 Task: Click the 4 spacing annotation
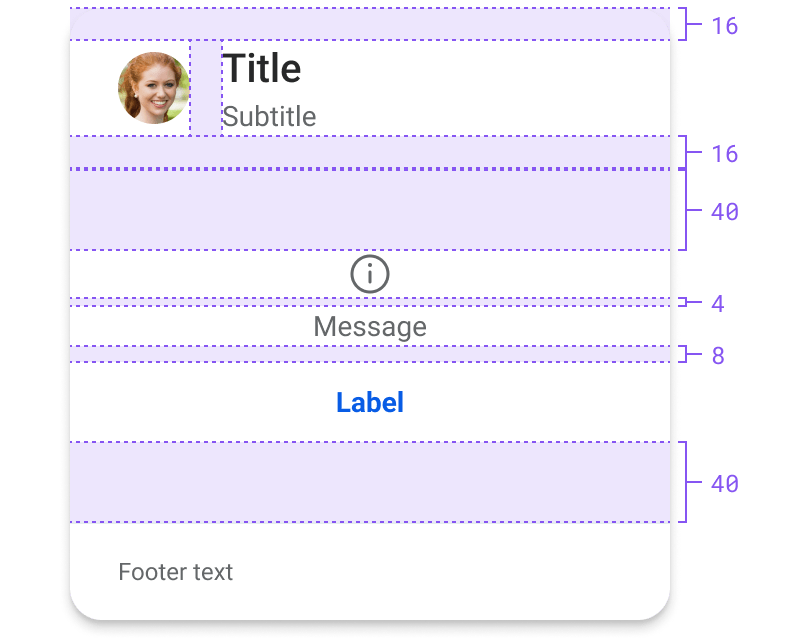pyautogui.click(x=718, y=304)
